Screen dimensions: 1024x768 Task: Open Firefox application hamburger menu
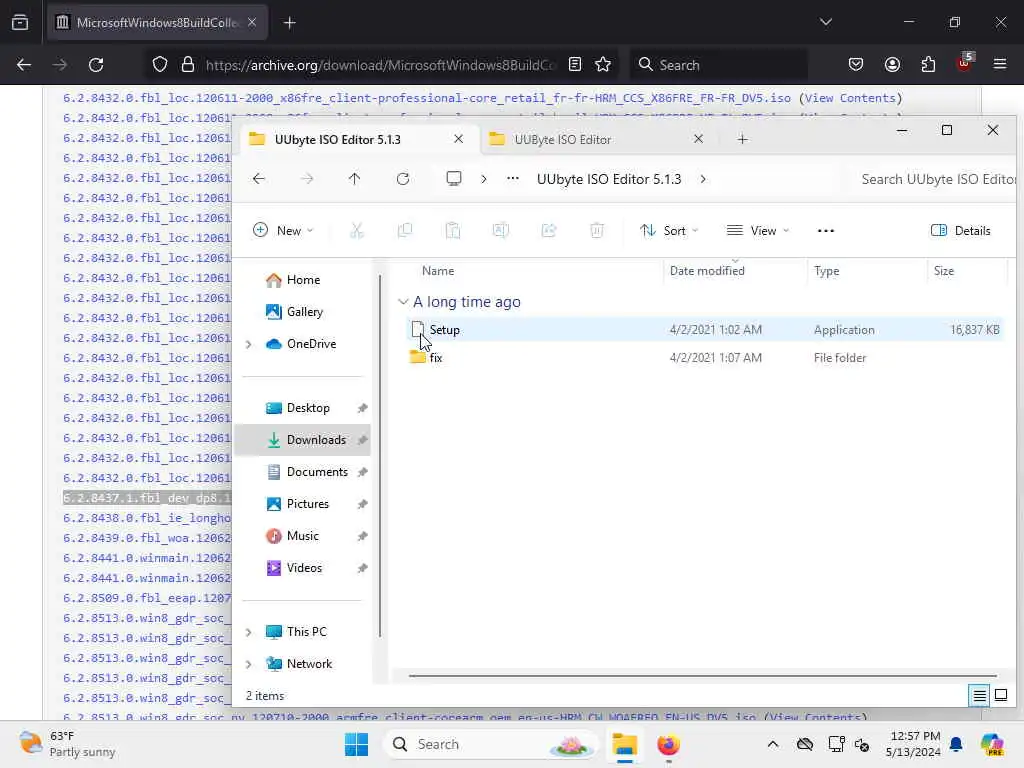tap(1000, 64)
